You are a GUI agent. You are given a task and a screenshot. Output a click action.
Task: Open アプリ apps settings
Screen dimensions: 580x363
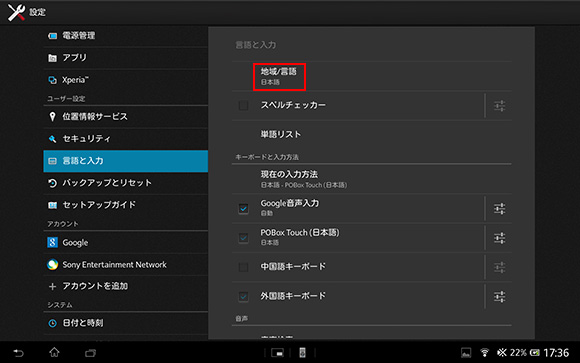[125, 58]
